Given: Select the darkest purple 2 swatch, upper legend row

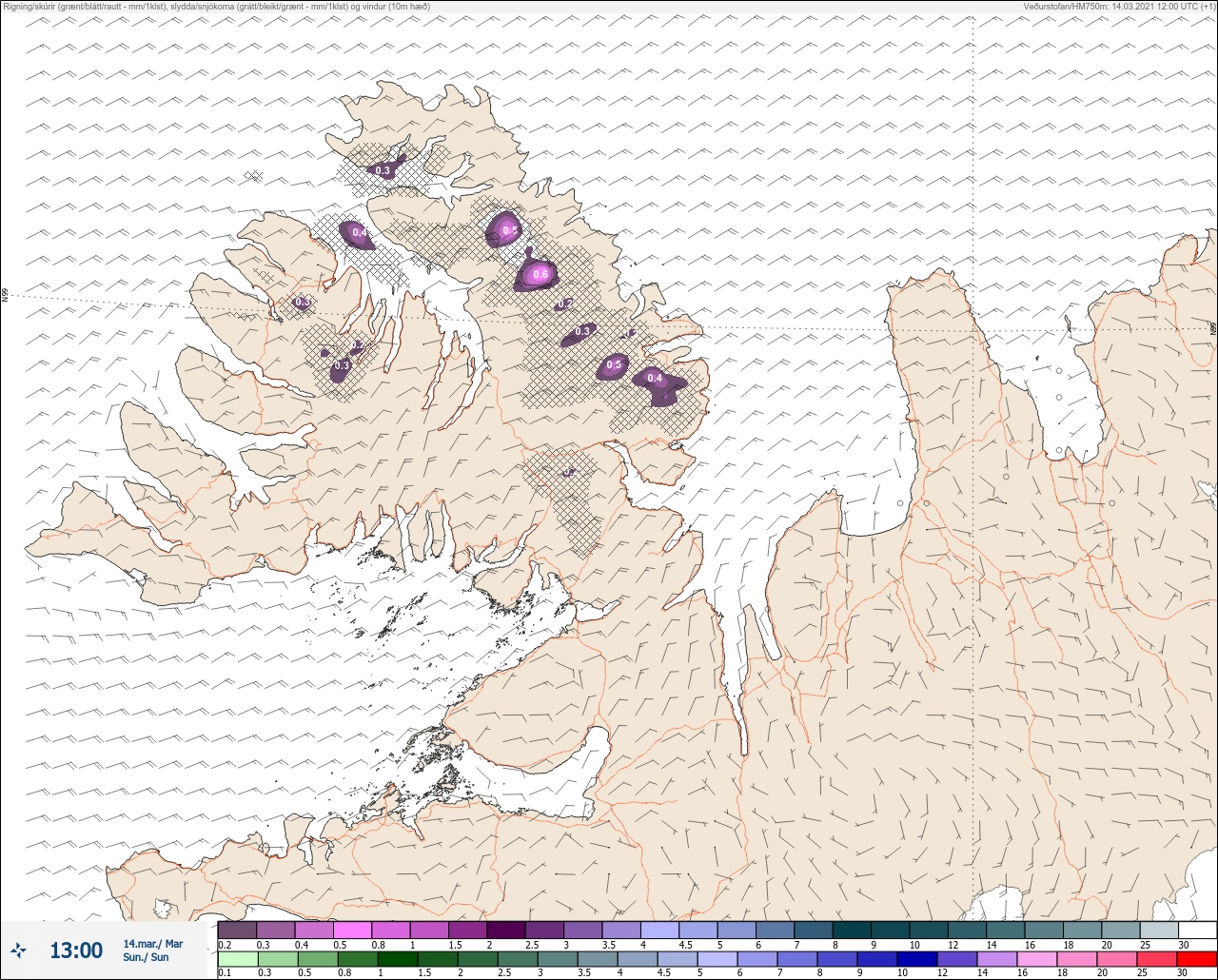Looking at the screenshot, I should coord(506,930).
